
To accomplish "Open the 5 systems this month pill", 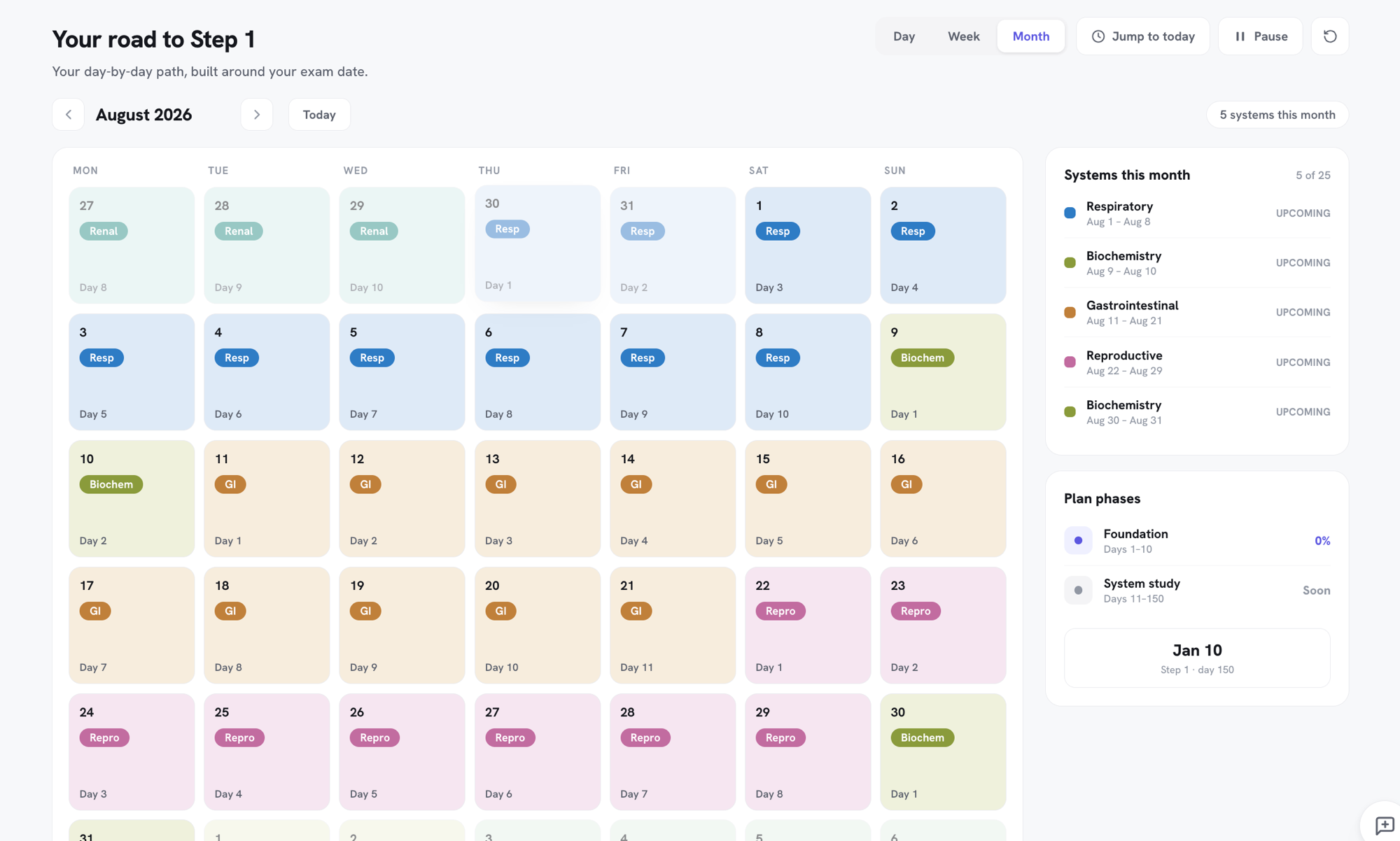I will click(1277, 115).
